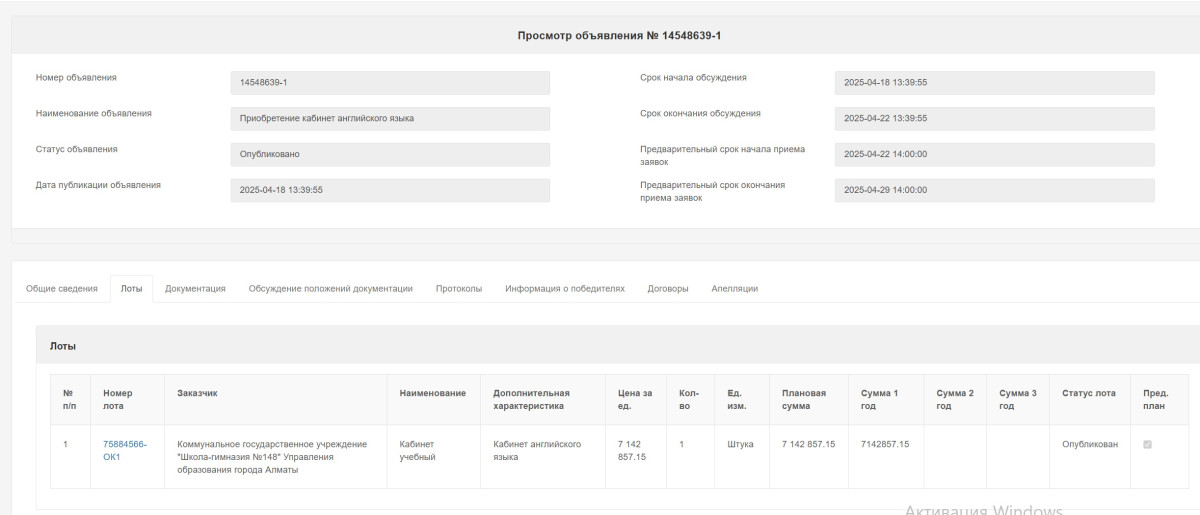Click the Заказчик column header

point(197,393)
